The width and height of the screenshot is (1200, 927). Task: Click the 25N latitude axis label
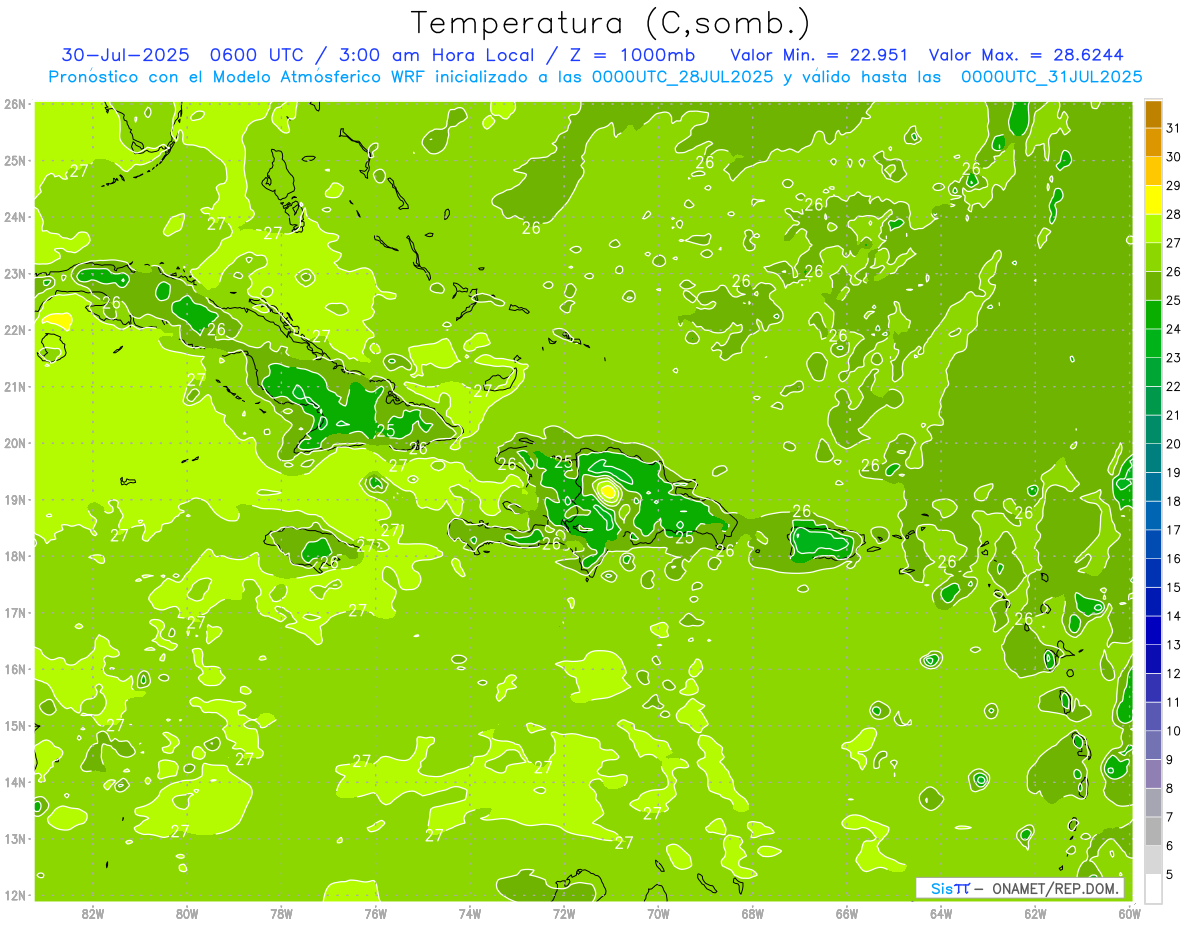point(15,160)
